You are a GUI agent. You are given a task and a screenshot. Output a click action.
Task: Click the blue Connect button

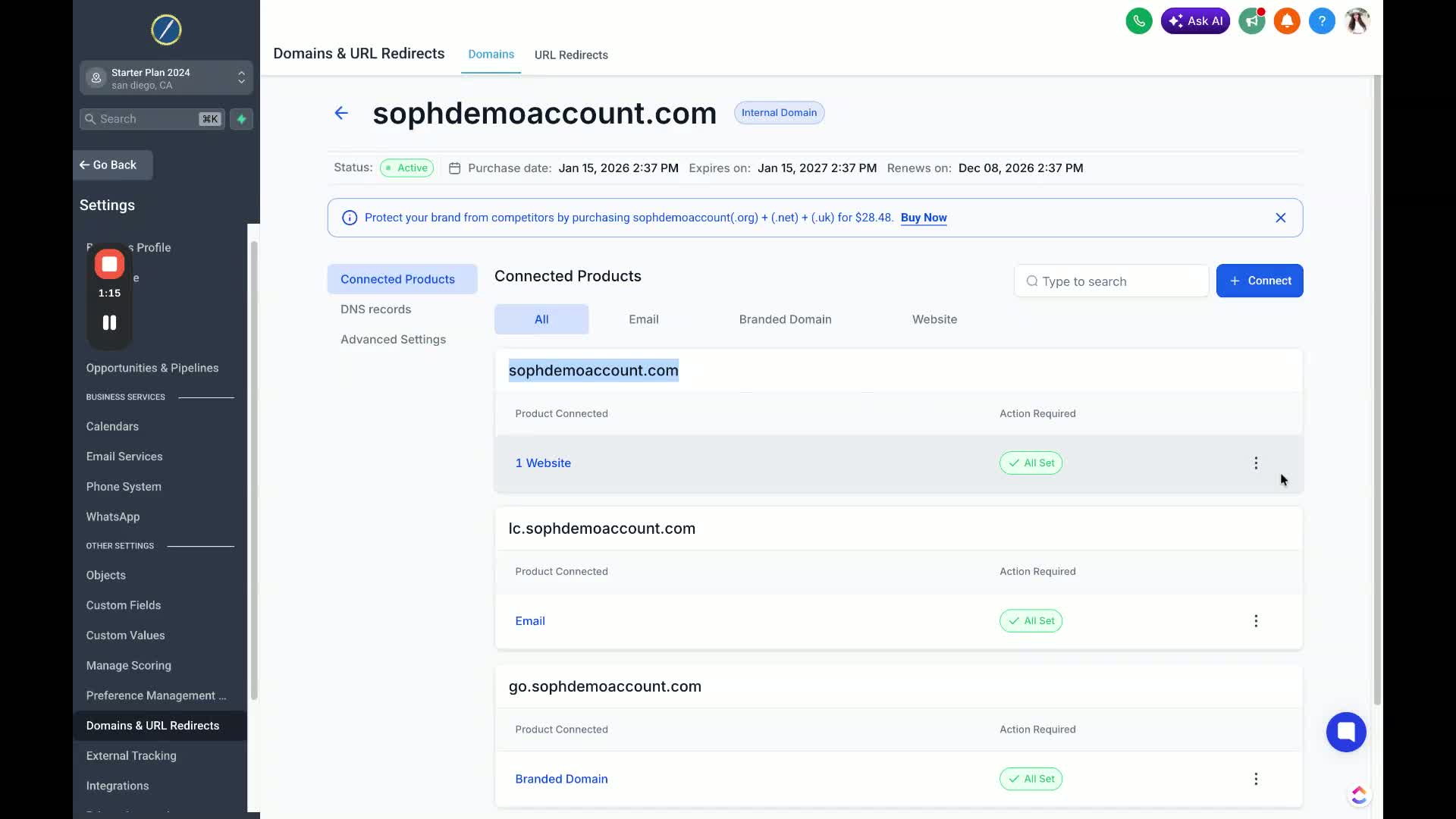(x=1259, y=281)
